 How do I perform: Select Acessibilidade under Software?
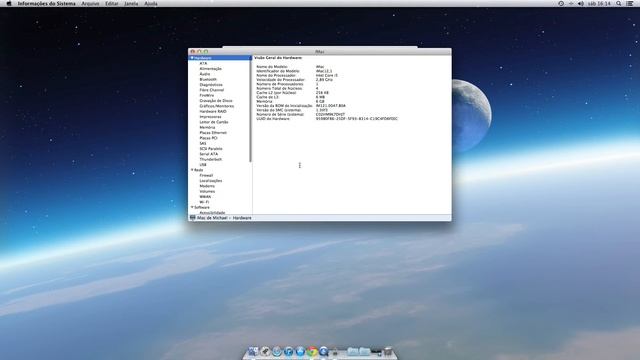(x=212, y=213)
